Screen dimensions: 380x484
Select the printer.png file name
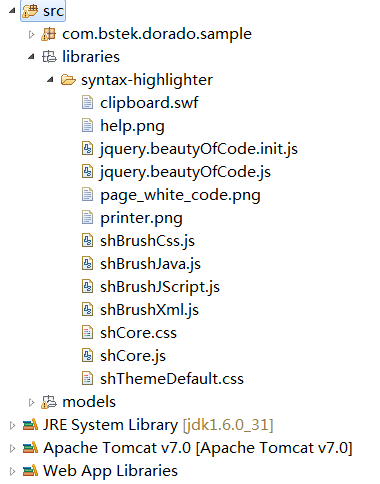141,218
